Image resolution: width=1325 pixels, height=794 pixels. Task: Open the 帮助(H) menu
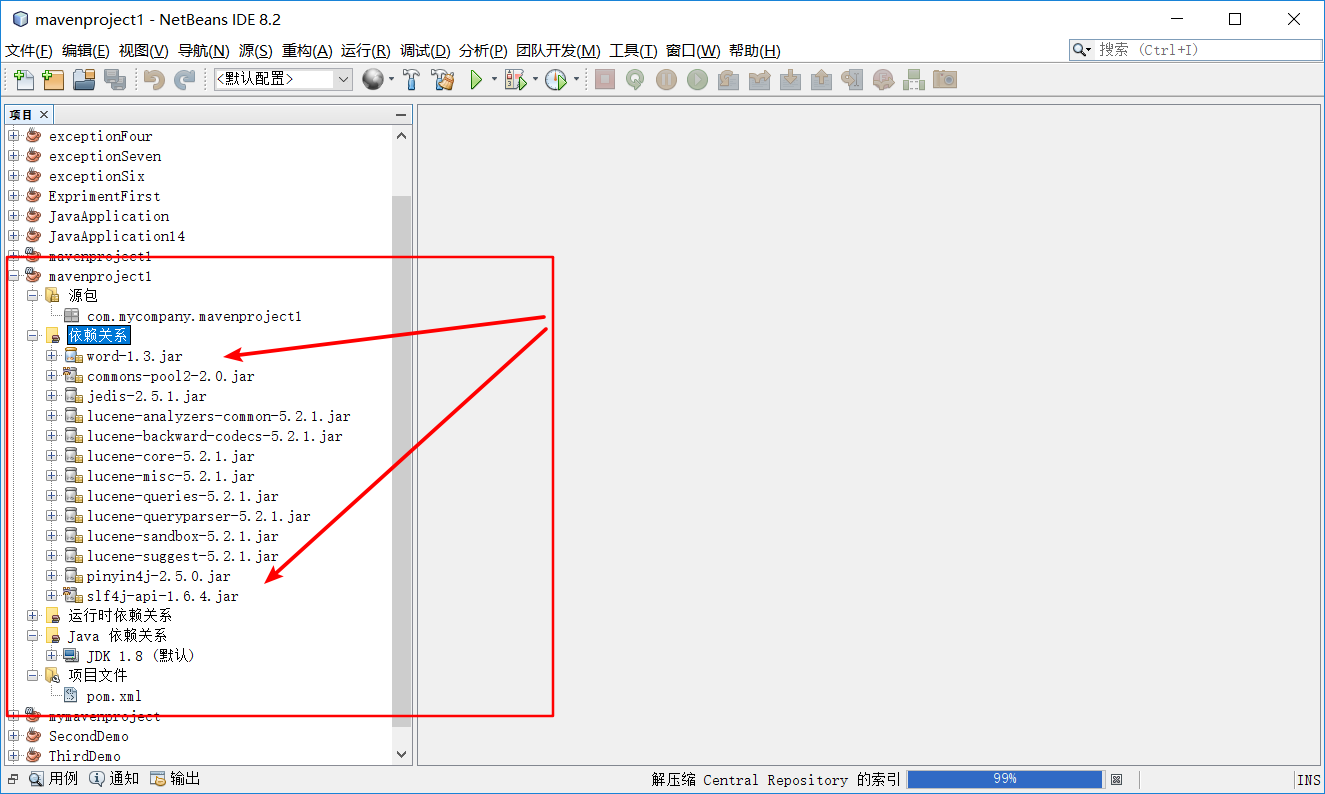pyautogui.click(x=755, y=51)
